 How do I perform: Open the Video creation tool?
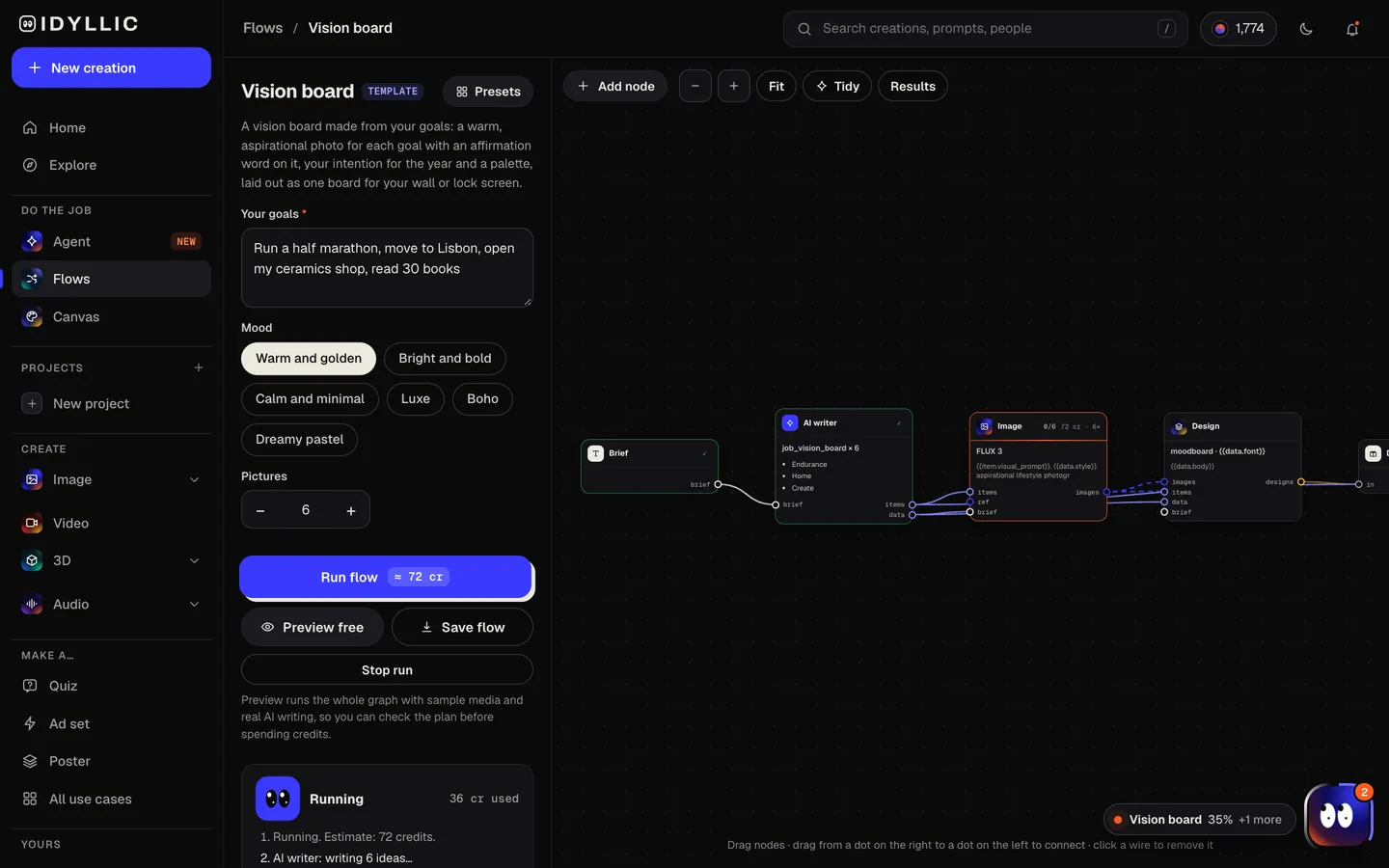(111, 523)
